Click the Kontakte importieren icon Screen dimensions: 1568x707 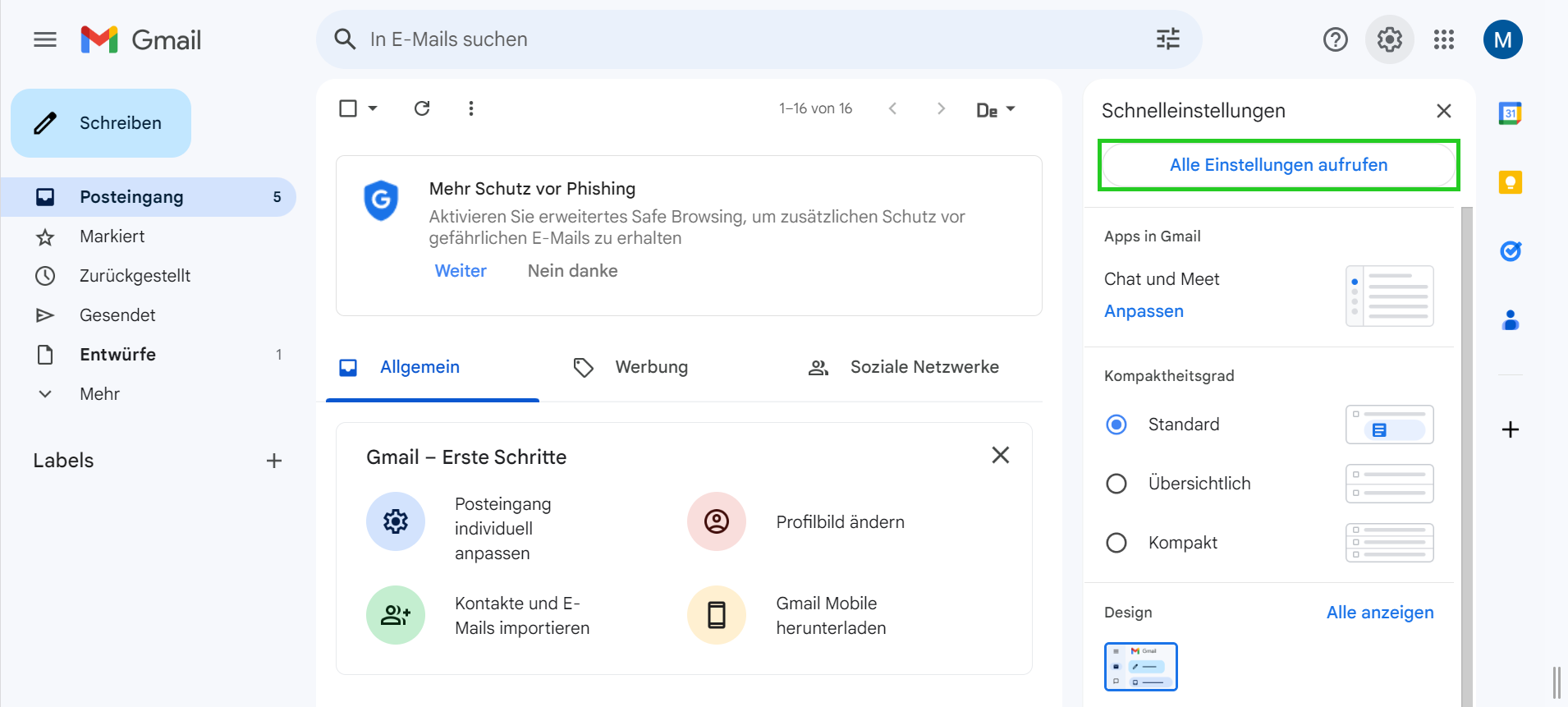coord(396,615)
